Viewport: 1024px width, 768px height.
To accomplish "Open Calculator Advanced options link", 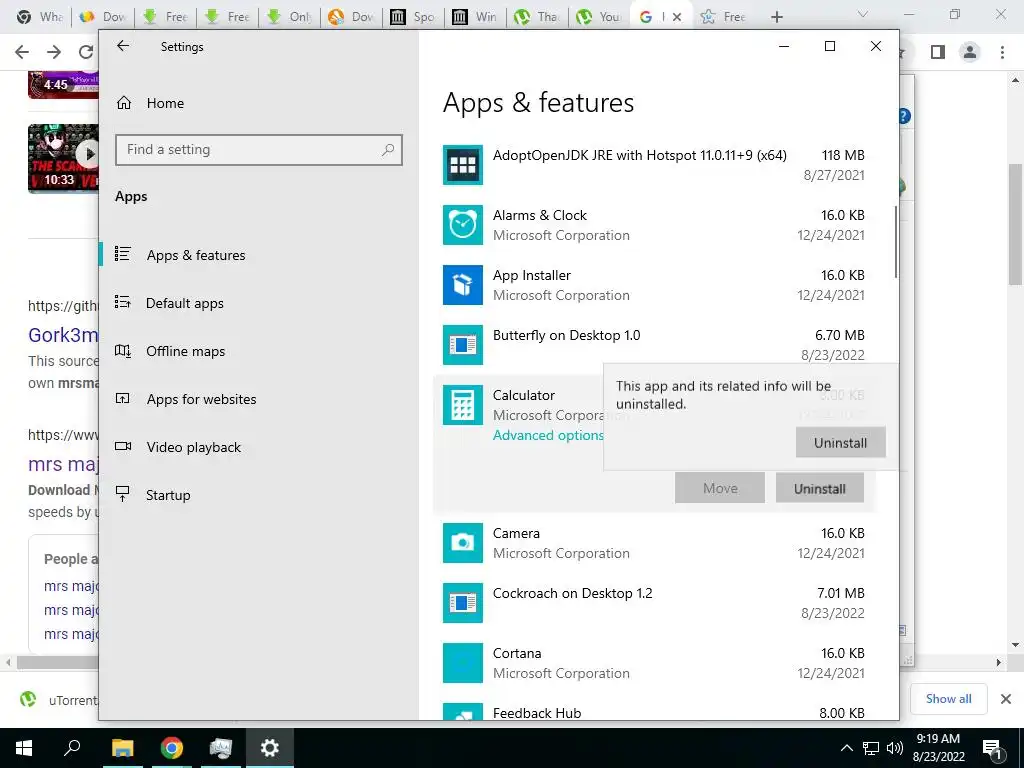I will point(548,436).
